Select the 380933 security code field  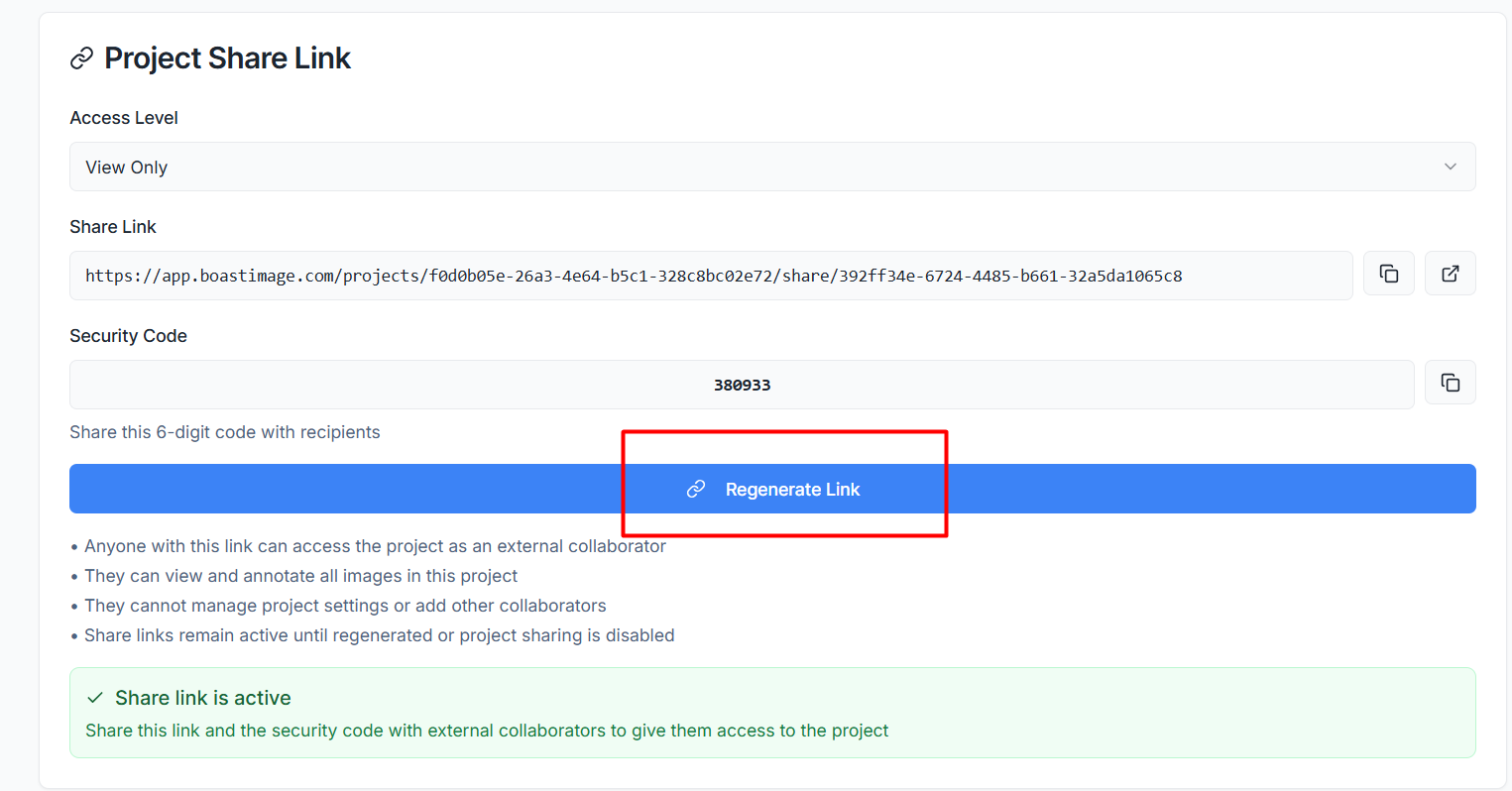click(x=741, y=385)
